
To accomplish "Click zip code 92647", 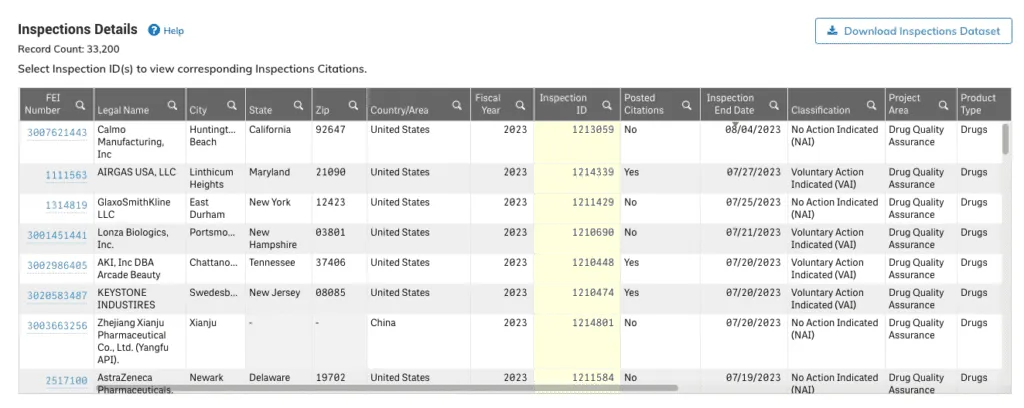I will coord(330,129).
